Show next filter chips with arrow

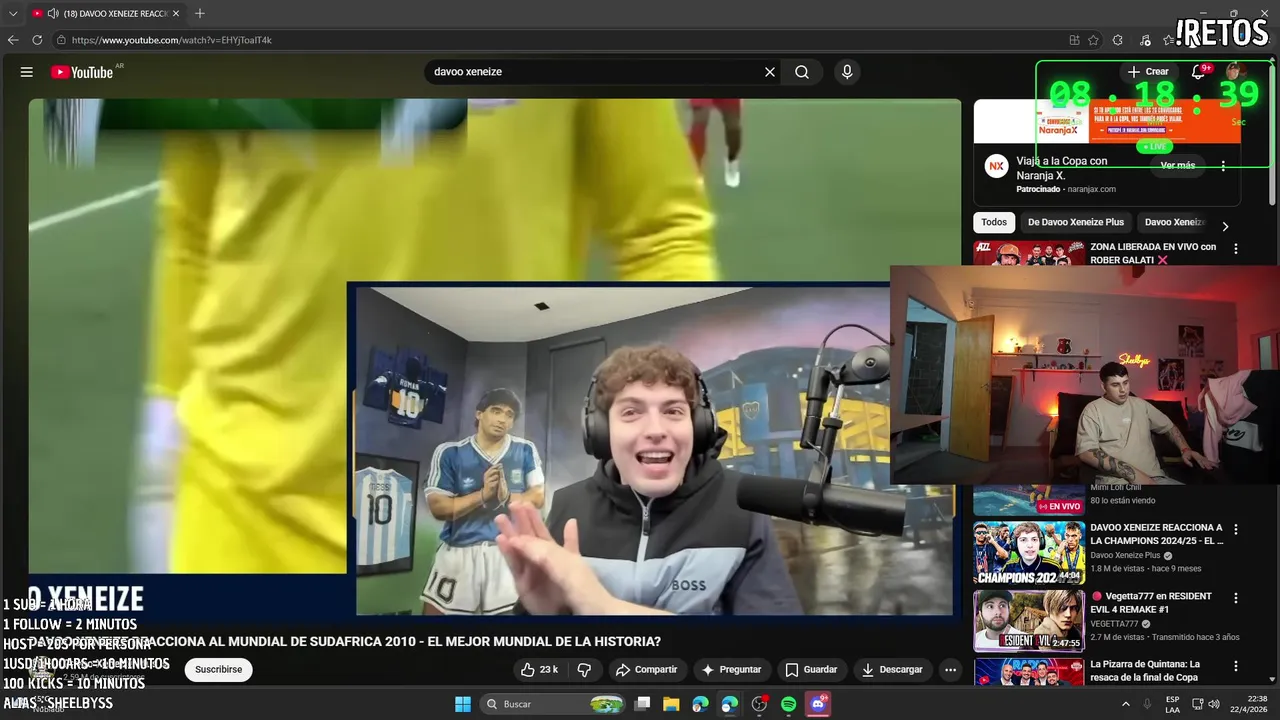(x=1225, y=226)
